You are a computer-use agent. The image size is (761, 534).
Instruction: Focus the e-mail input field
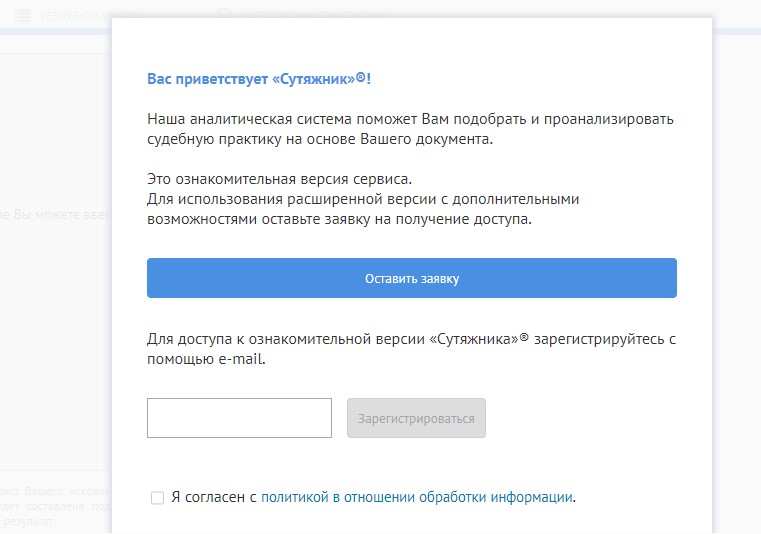click(239, 418)
